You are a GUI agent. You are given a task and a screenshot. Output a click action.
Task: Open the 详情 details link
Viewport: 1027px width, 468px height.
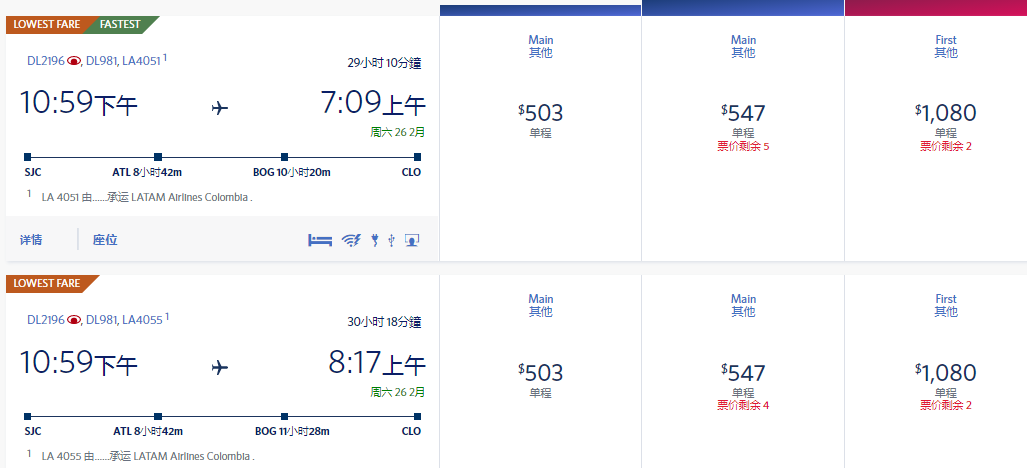(31, 240)
